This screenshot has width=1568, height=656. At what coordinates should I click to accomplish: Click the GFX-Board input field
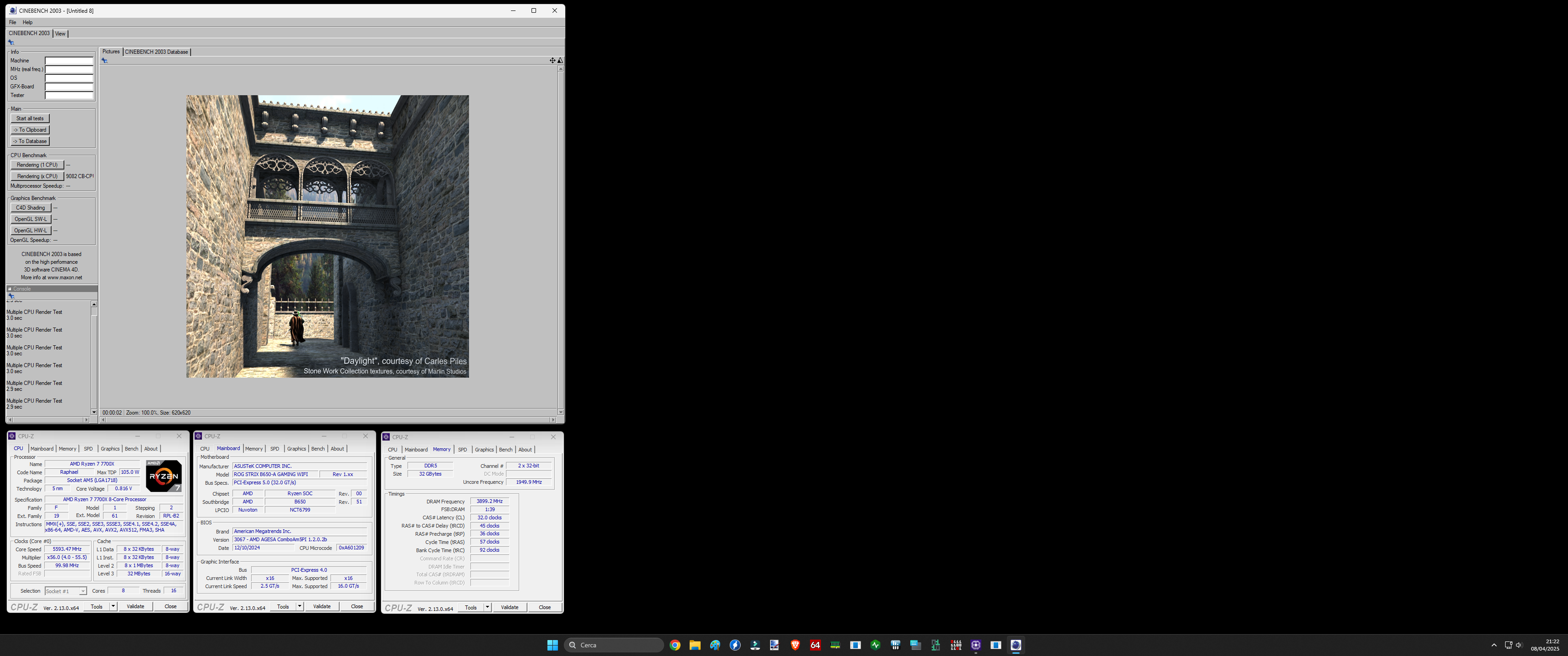pyautogui.click(x=69, y=87)
